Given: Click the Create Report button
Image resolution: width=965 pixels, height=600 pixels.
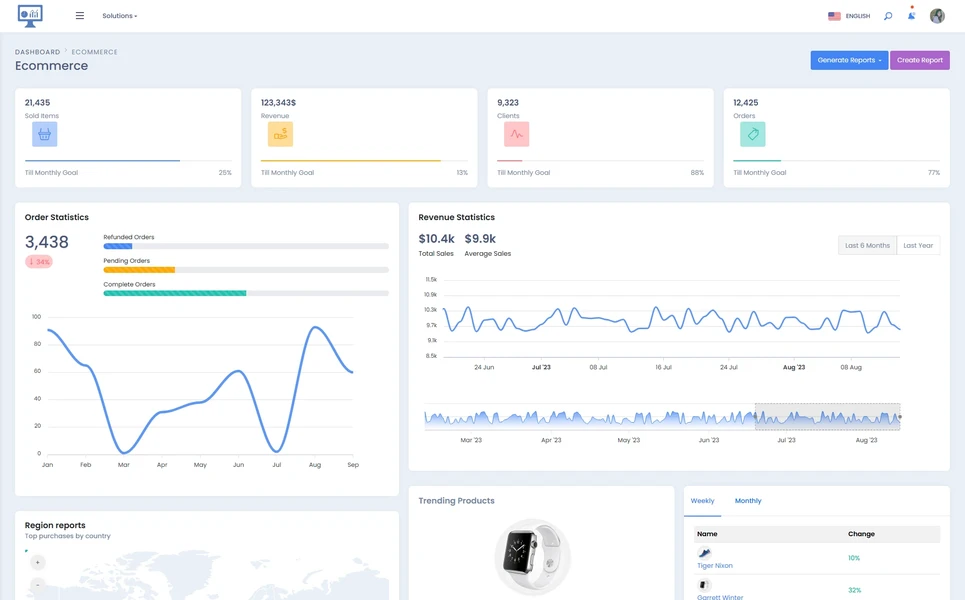Looking at the screenshot, I should pos(919,60).
